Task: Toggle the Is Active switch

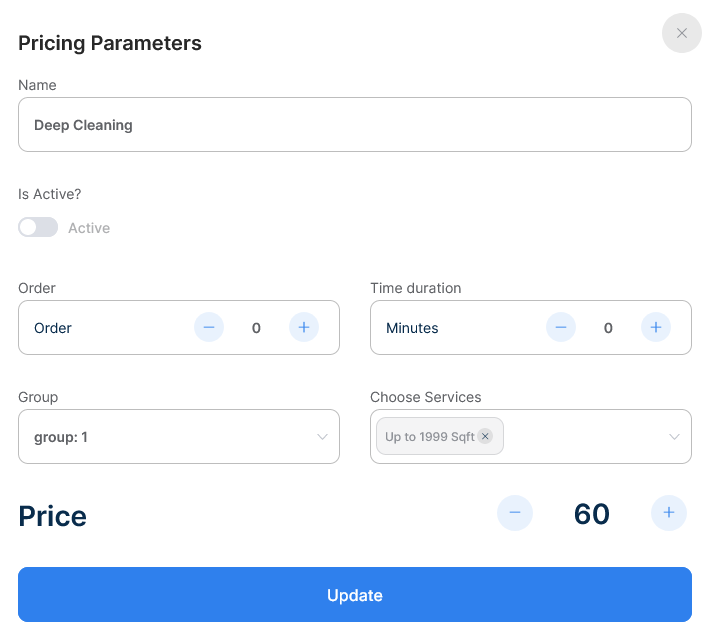Action: click(x=38, y=228)
